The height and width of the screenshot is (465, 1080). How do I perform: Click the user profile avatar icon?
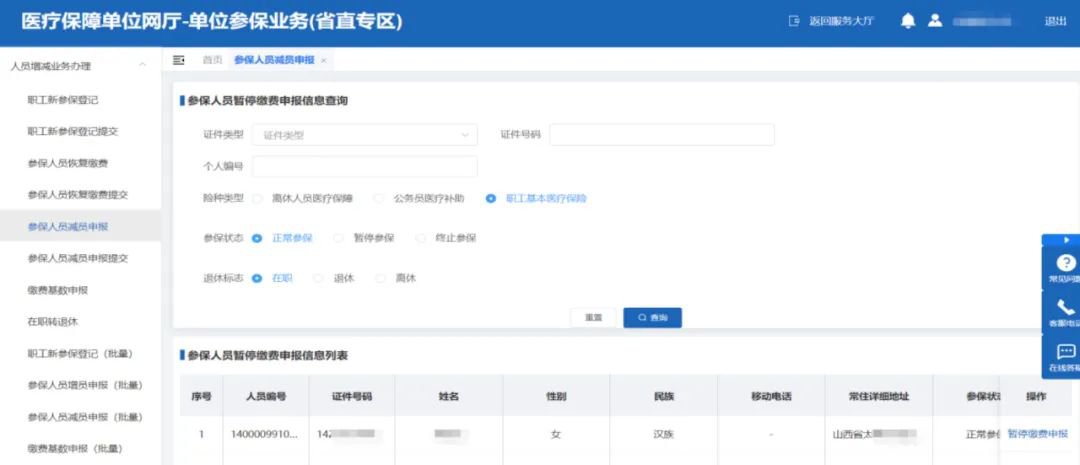click(935, 21)
